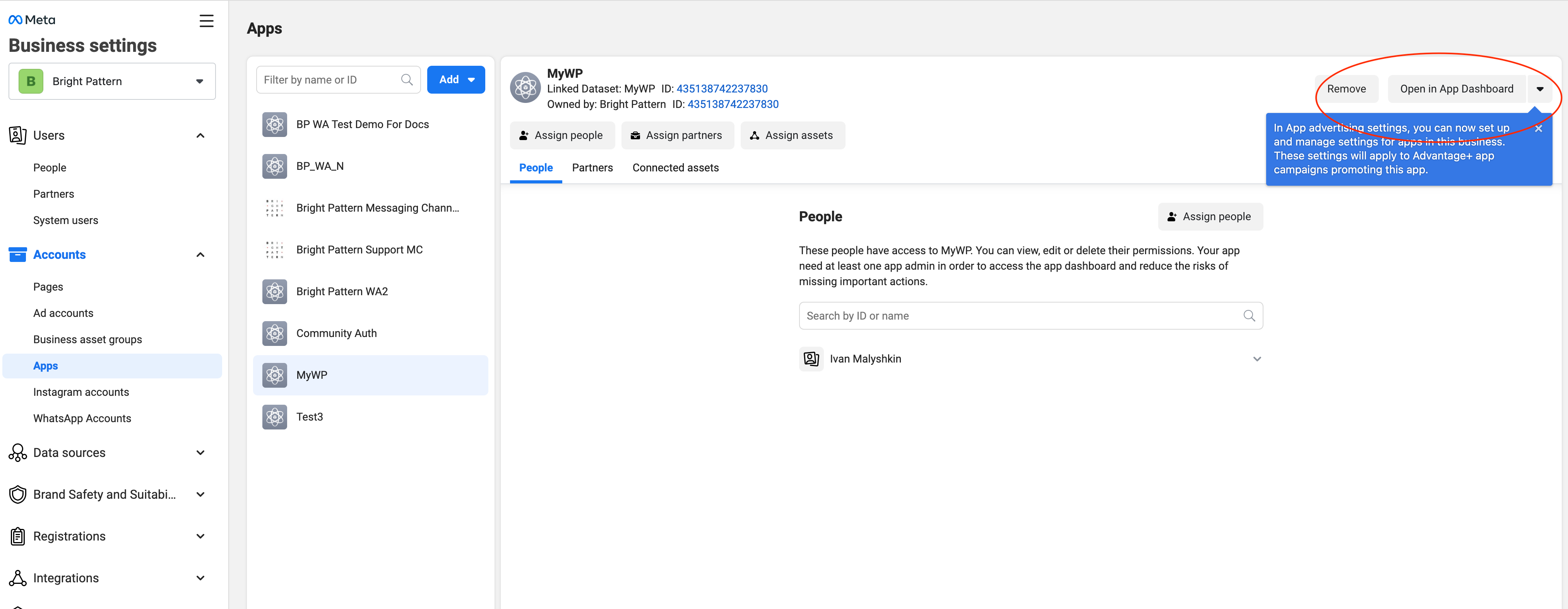Open the Bright Pattern business selector
The image size is (1568, 609).
[x=112, y=81]
